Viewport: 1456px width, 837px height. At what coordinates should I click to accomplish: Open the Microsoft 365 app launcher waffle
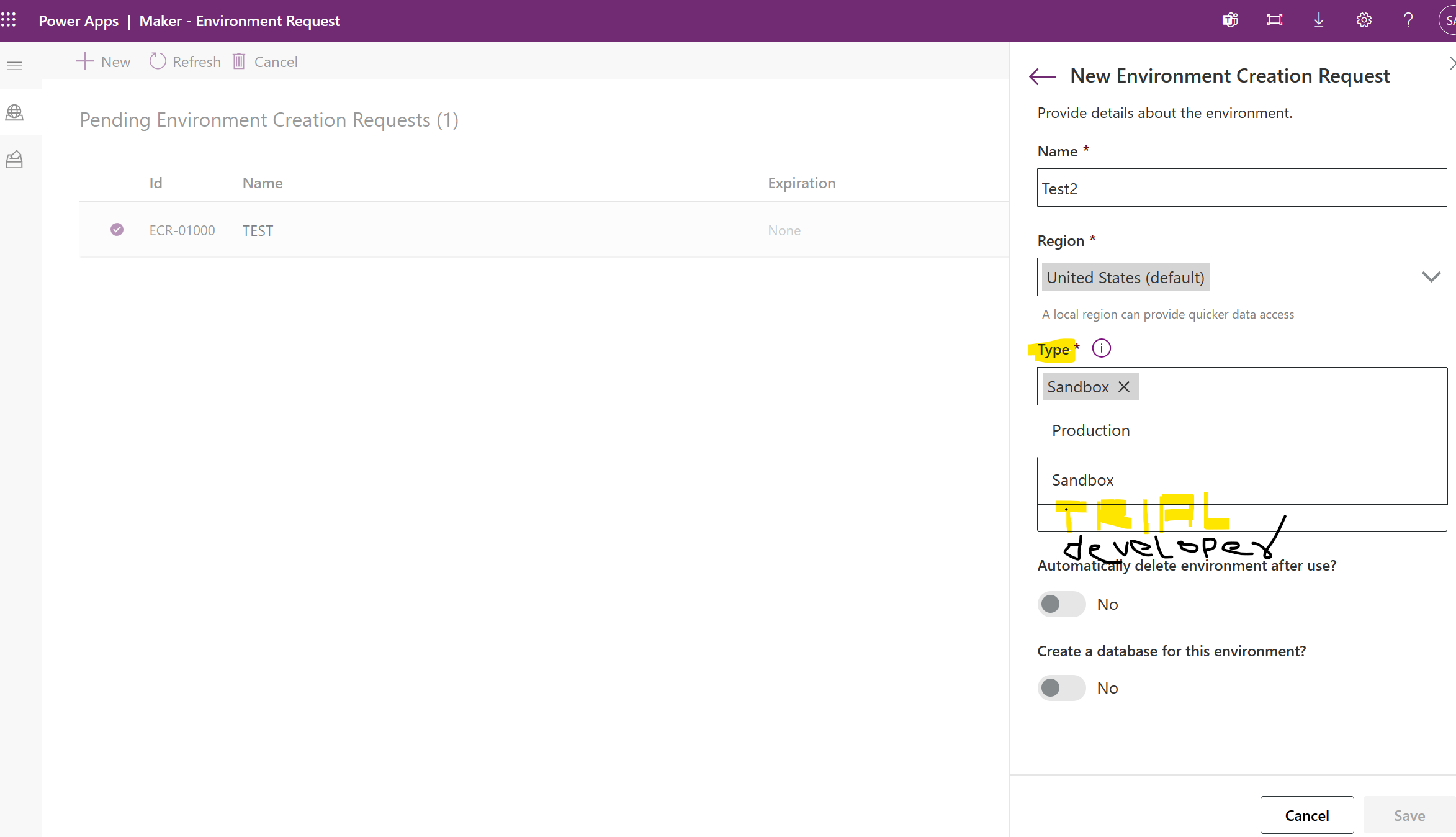coord(9,20)
